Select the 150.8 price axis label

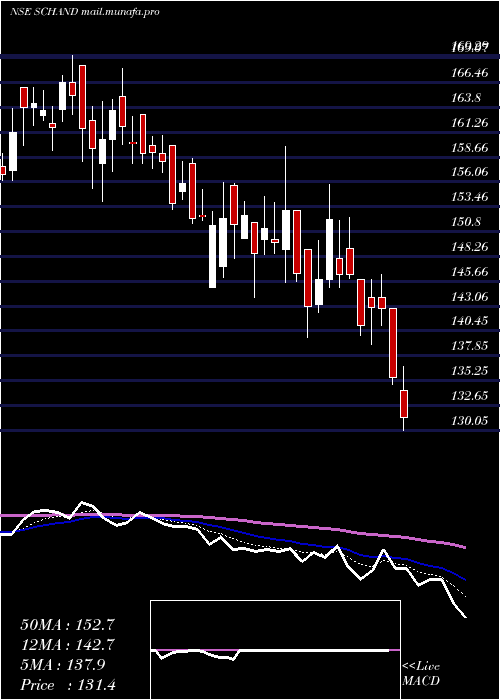(x=466, y=221)
